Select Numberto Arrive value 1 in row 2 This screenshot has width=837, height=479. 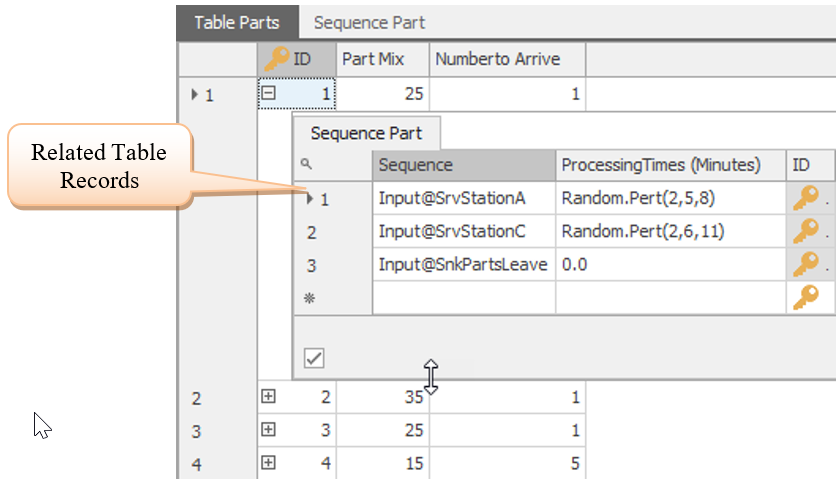pos(508,397)
